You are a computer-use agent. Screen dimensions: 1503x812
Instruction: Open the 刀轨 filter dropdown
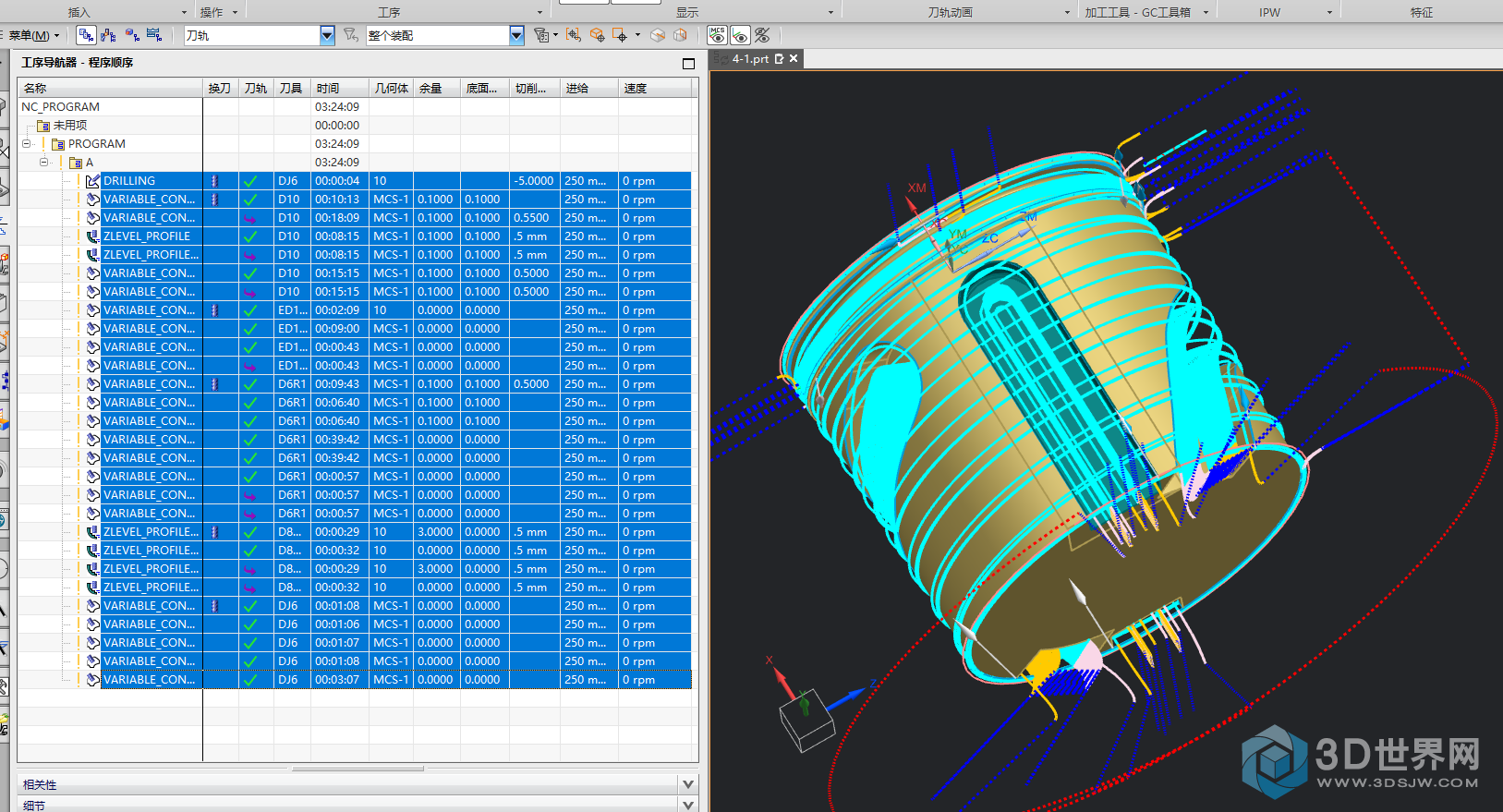[x=327, y=35]
